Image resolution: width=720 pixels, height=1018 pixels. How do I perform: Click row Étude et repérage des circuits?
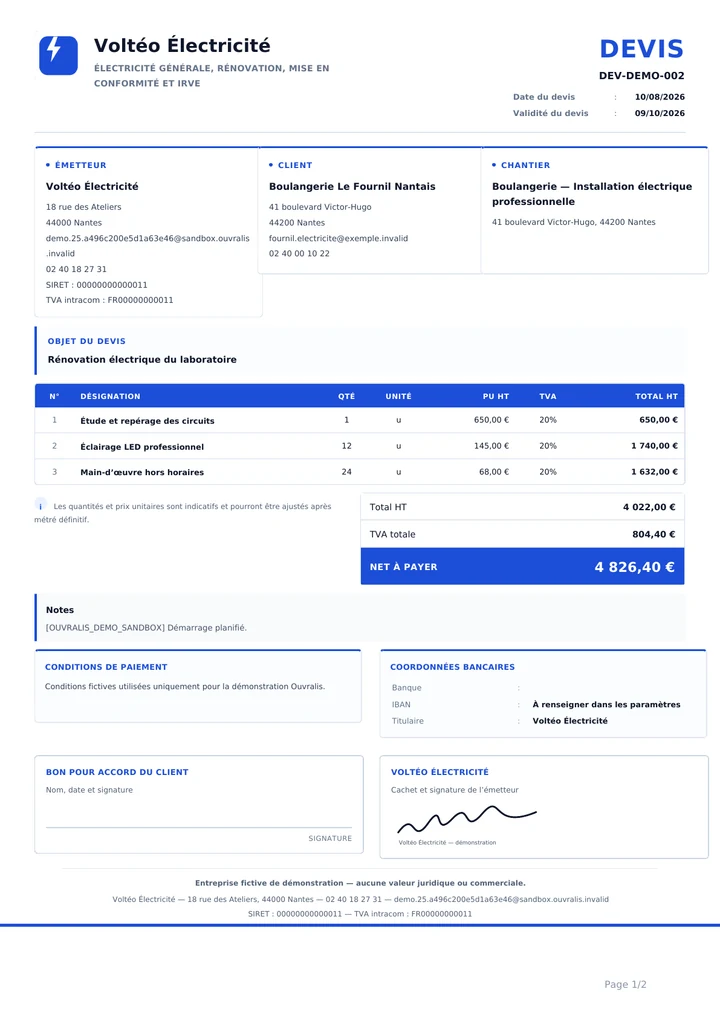(360, 420)
